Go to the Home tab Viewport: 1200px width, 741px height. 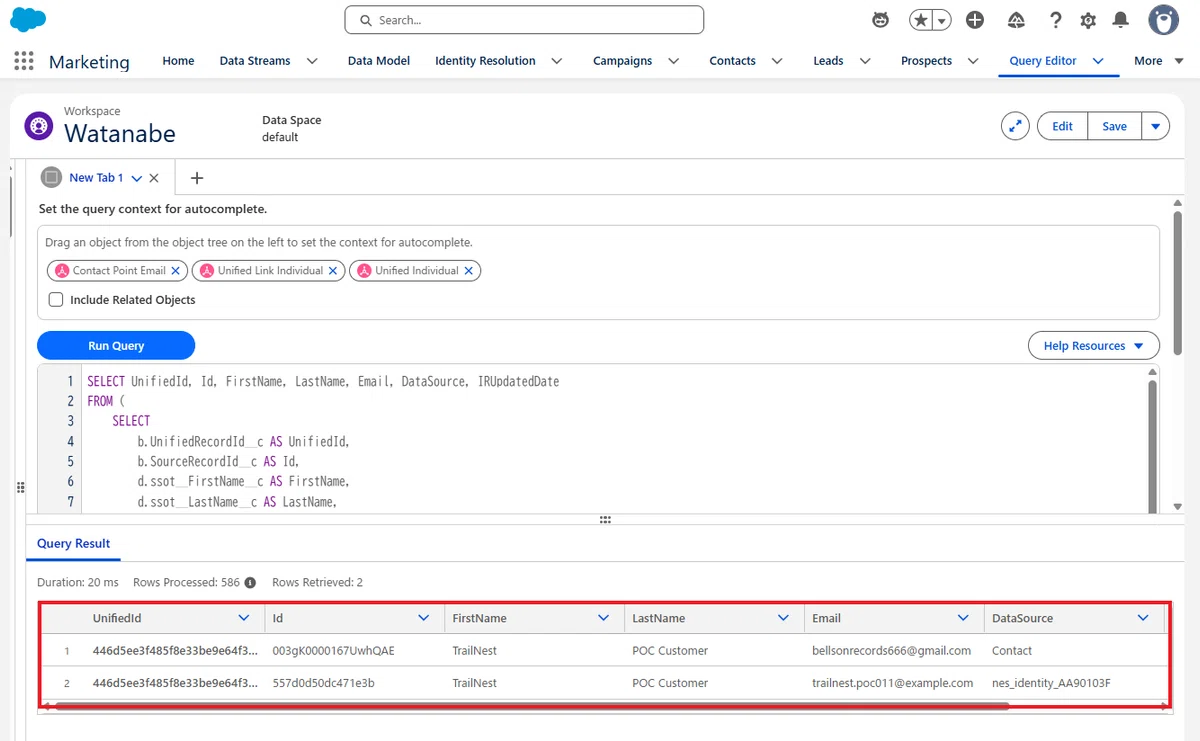click(178, 61)
